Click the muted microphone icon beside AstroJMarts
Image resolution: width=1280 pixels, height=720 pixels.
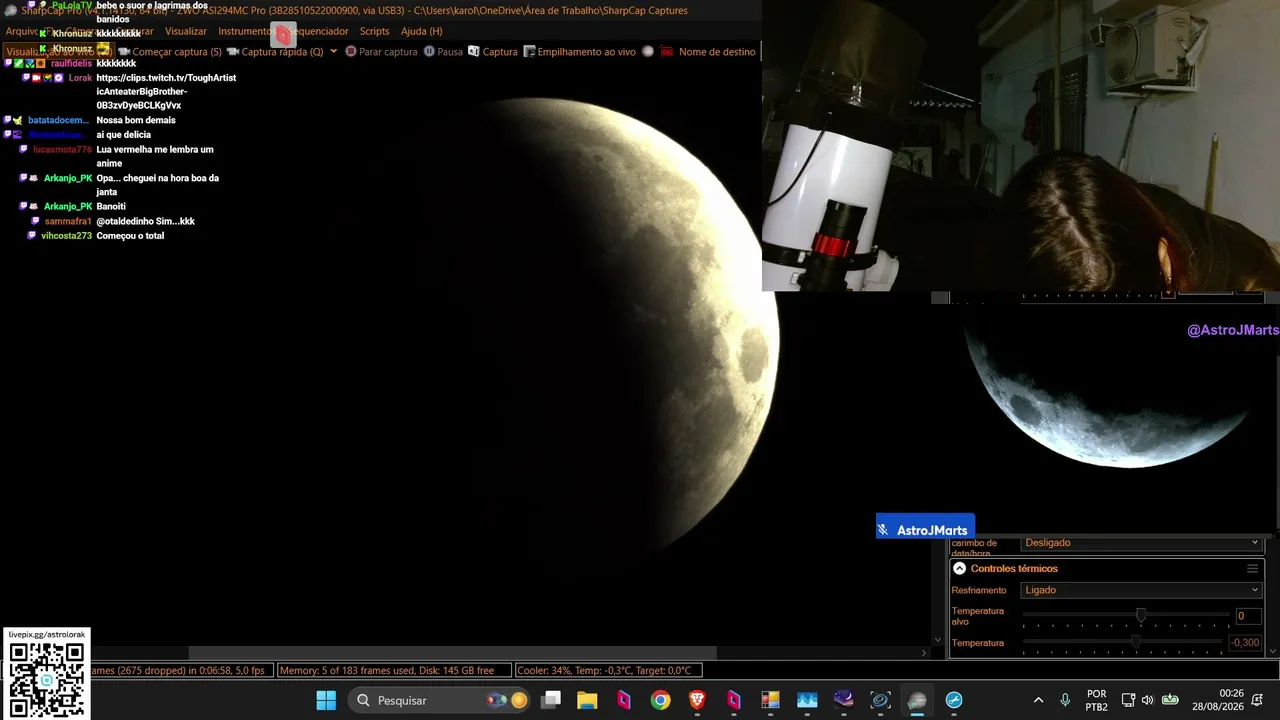(884, 530)
